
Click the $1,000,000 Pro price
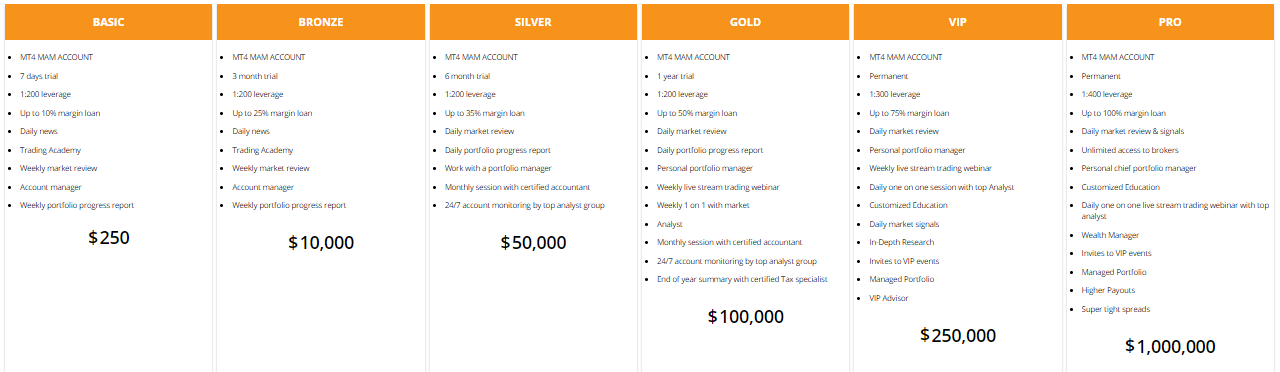[1170, 346]
